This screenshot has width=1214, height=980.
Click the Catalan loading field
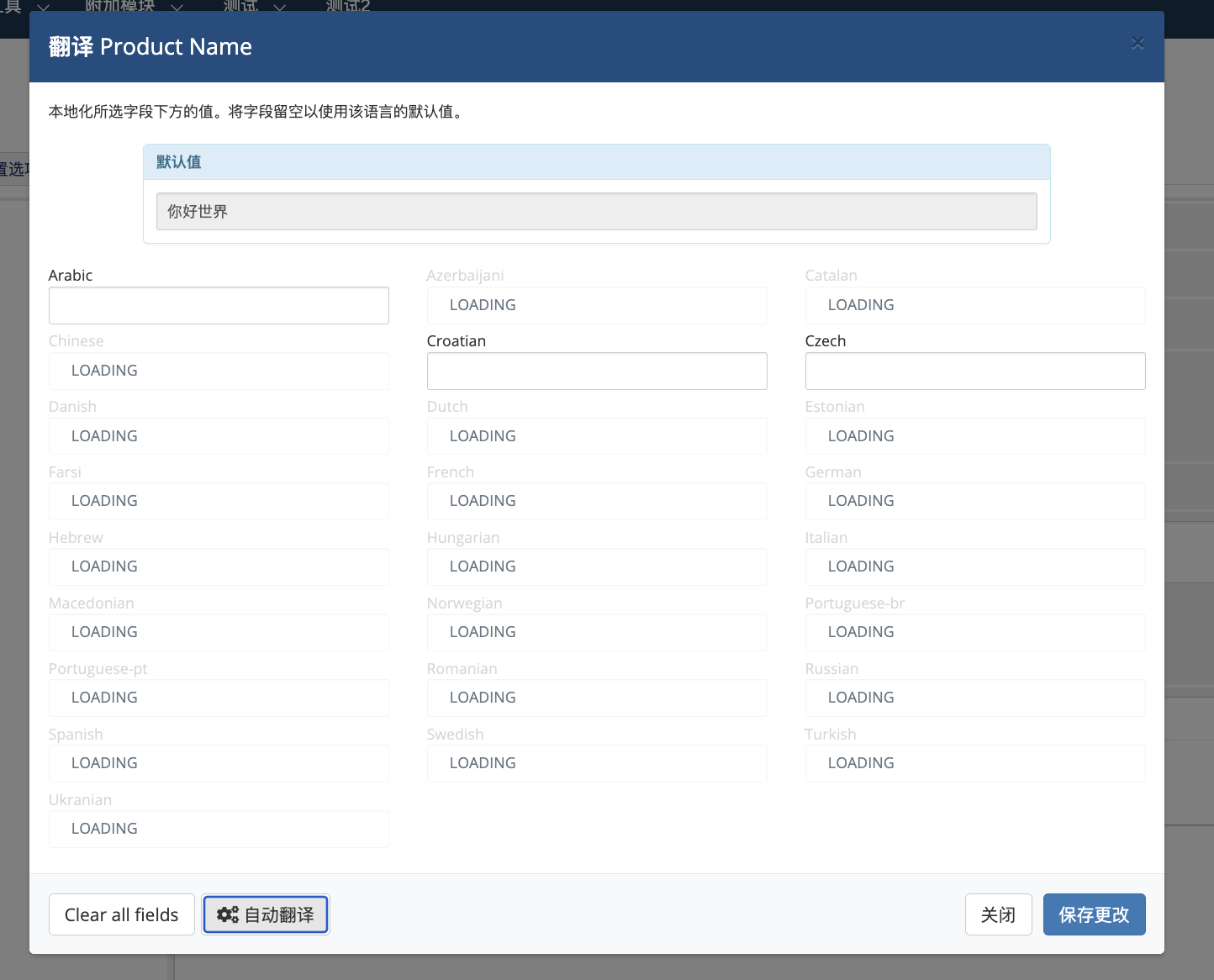click(975, 305)
